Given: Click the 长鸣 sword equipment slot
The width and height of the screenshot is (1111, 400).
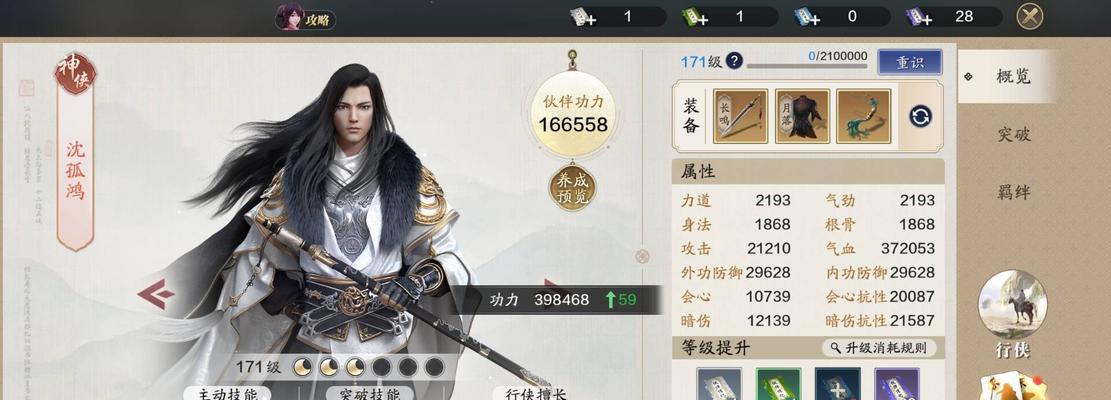Looking at the screenshot, I should (740, 116).
